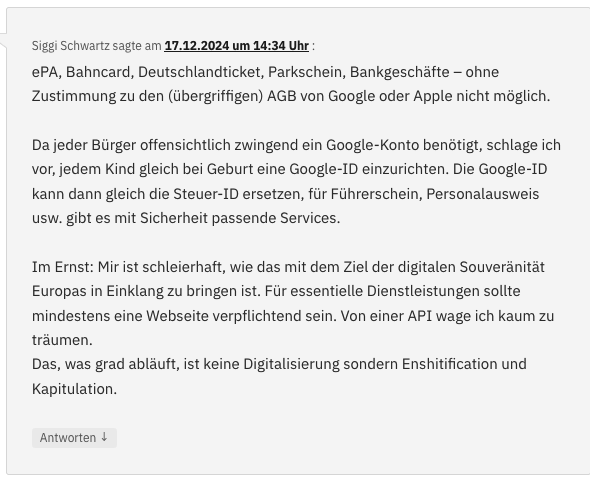Viewport: 590px width, 487px height.
Task: Click the Antworten reply button
Action: click(x=74, y=438)
